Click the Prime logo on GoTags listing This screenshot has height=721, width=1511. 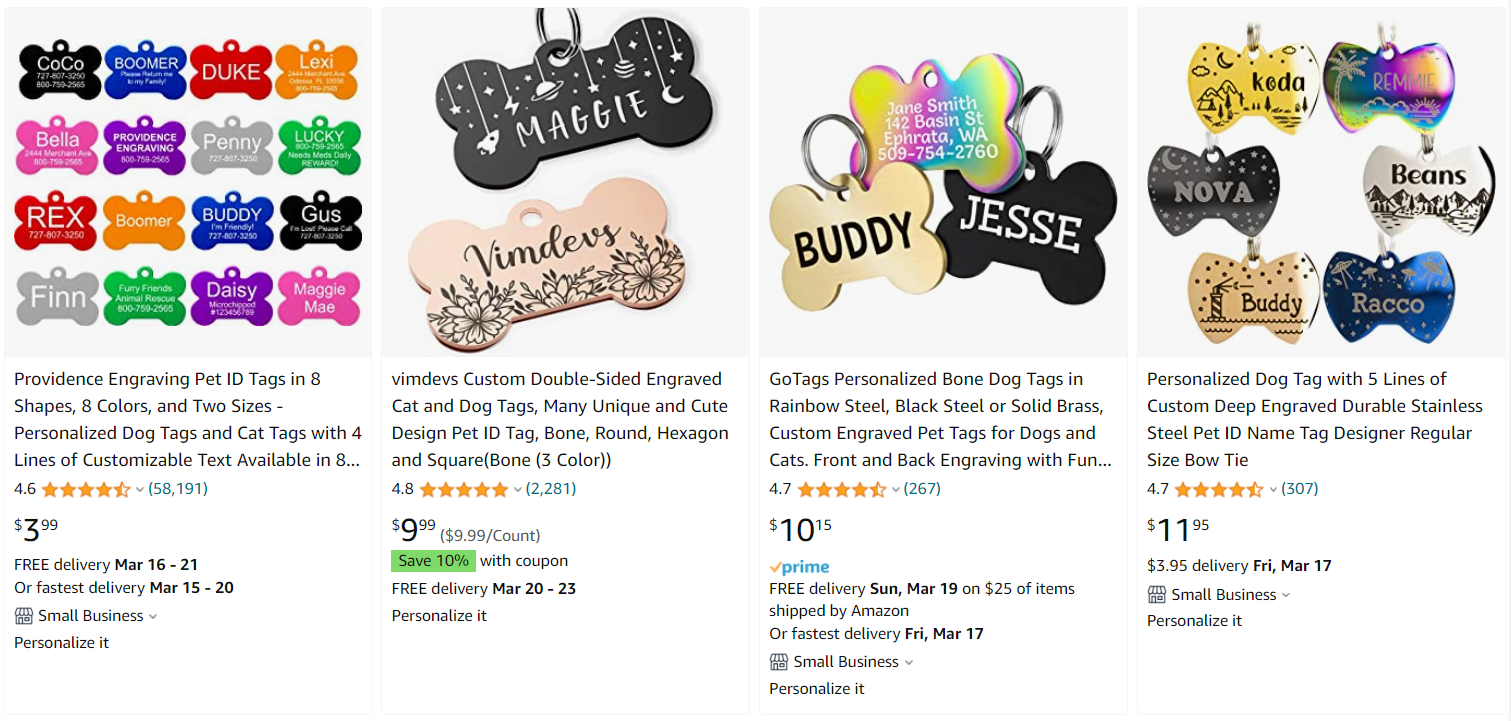pos(799,567)
